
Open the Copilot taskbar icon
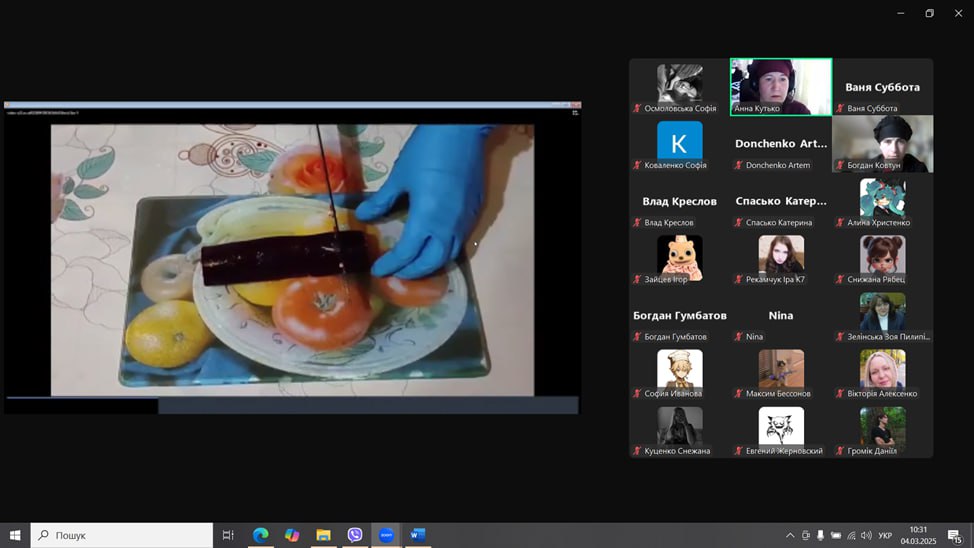click(x=292, y=535)
